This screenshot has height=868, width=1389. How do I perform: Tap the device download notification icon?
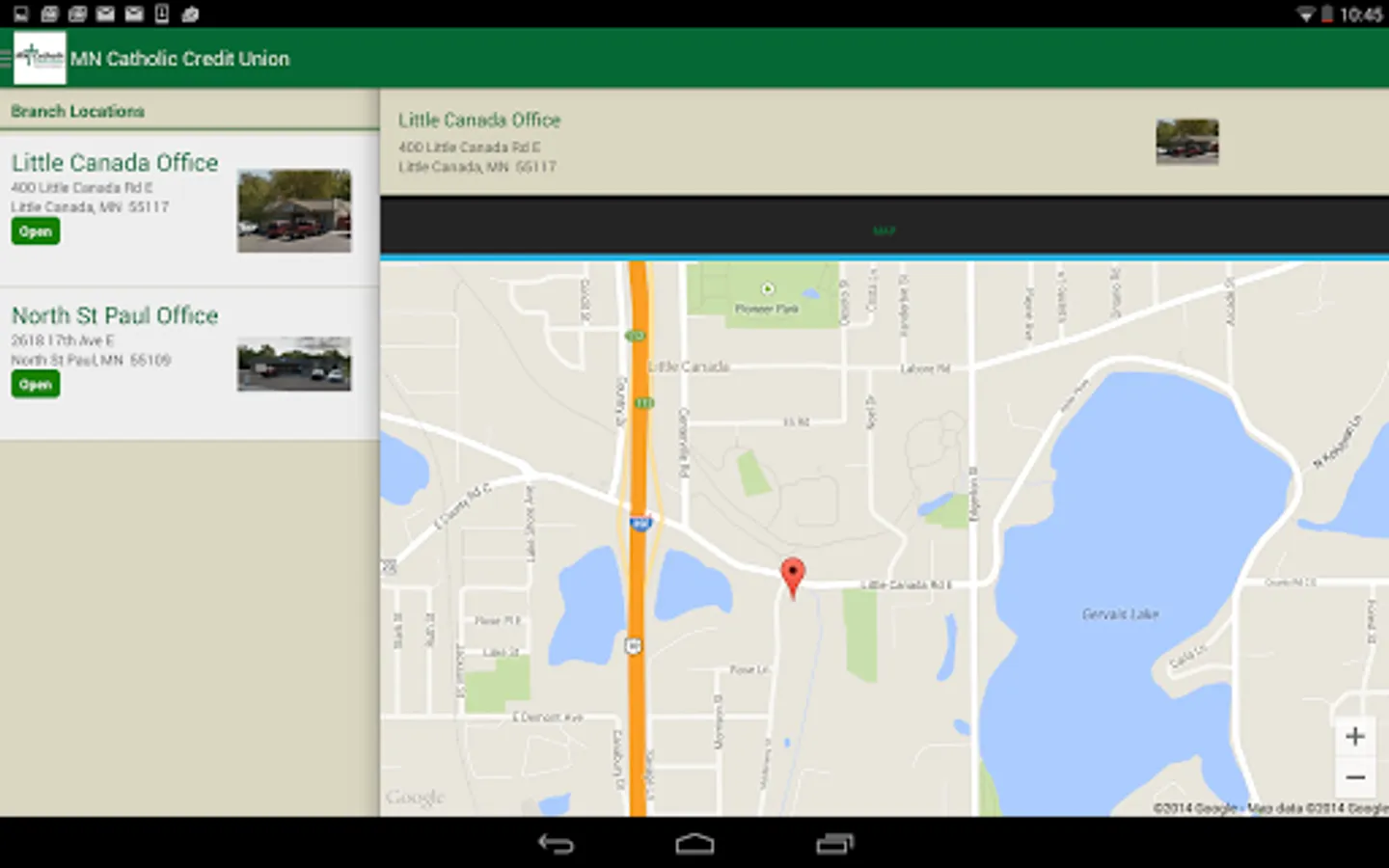[x=162, y=14]
